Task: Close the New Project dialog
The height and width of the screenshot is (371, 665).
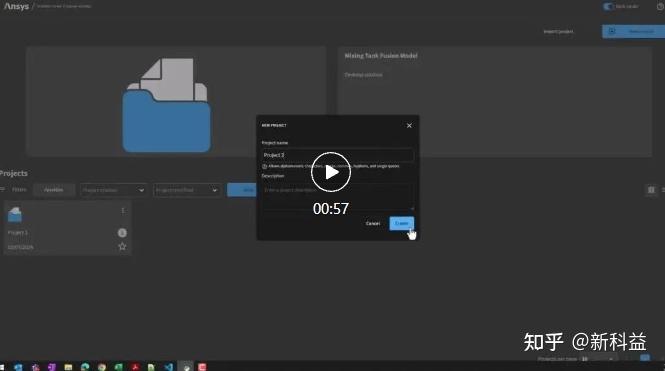Action: coord(409,126)
